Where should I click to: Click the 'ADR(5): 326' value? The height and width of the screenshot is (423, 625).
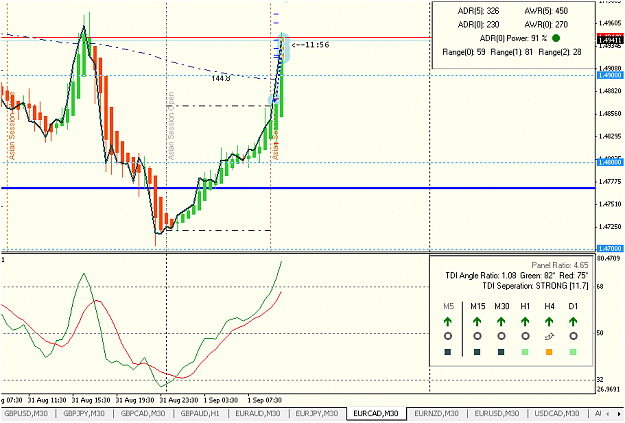point(478,11)
